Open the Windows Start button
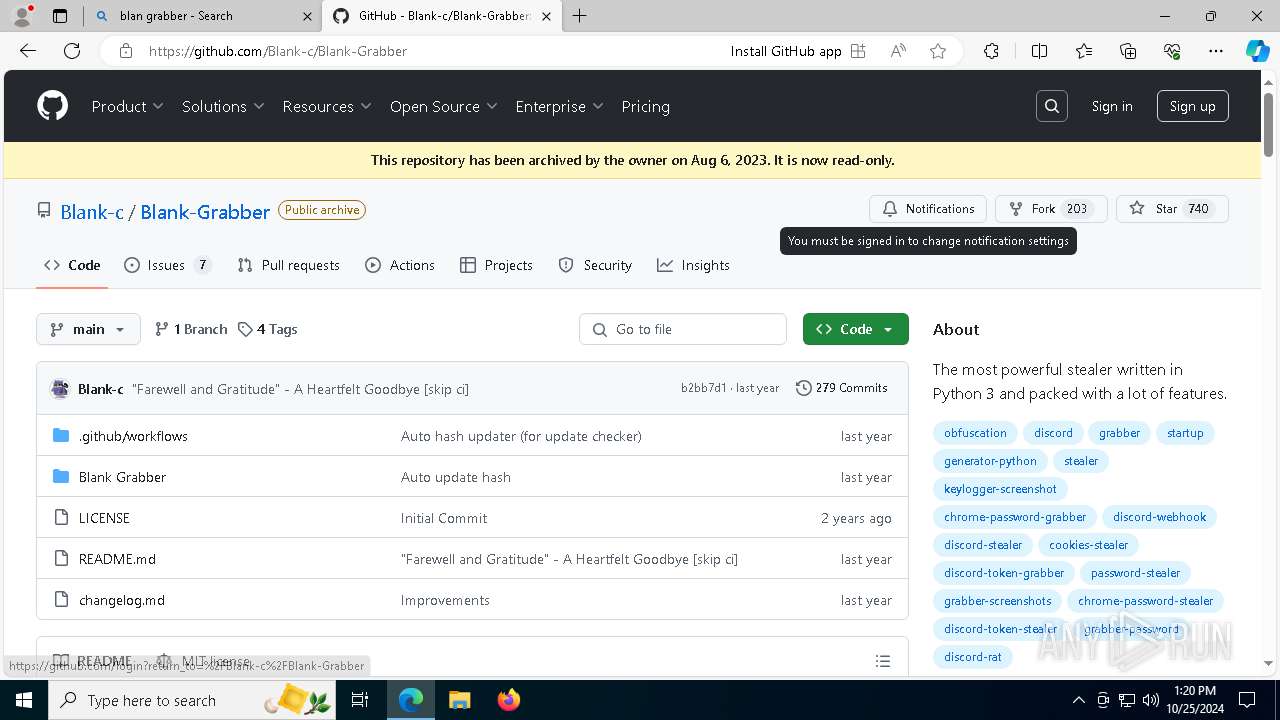This screenshot has width=1280, height=720. (24, 700)
